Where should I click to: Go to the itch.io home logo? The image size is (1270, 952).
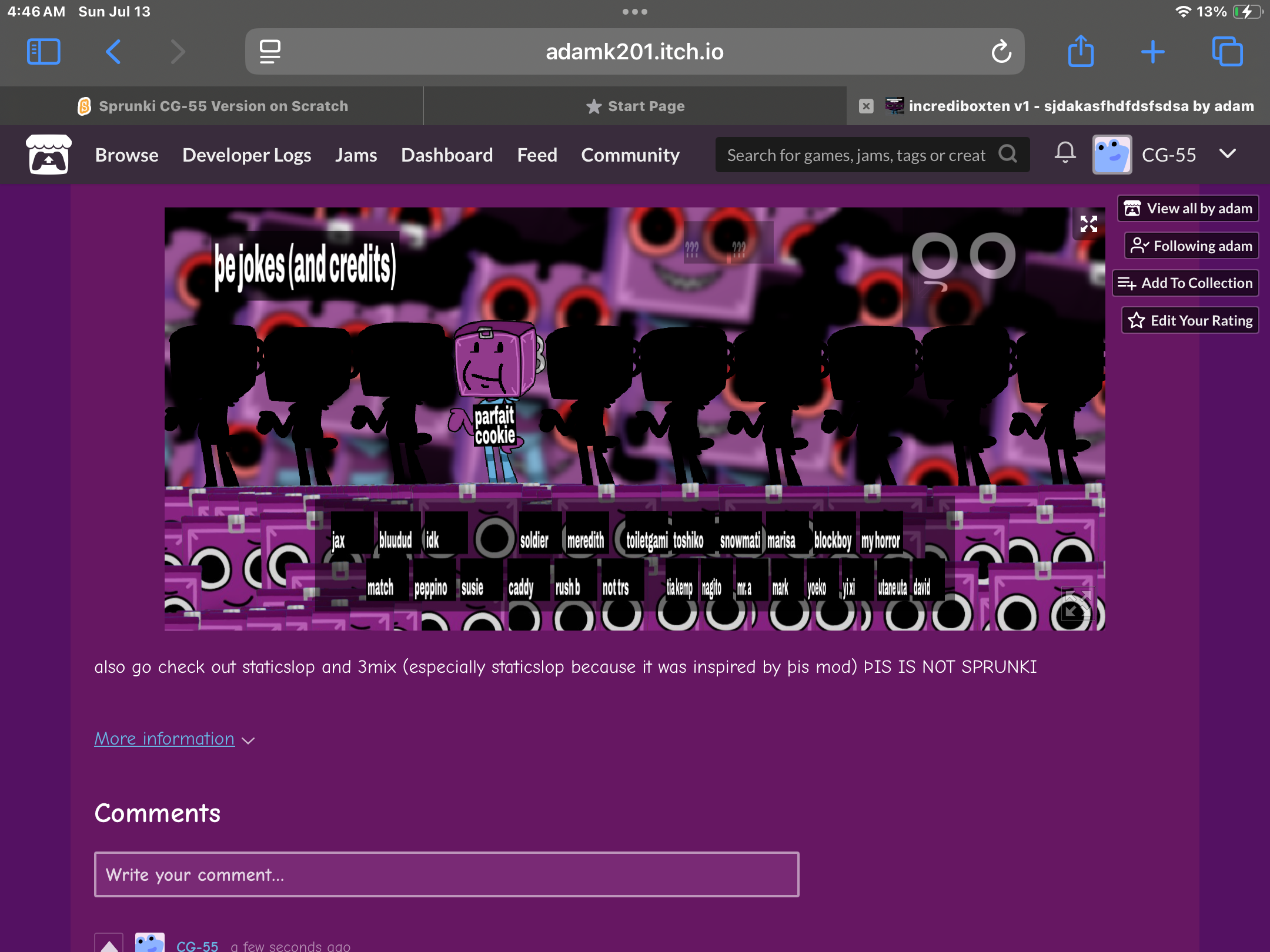(49, 155)
